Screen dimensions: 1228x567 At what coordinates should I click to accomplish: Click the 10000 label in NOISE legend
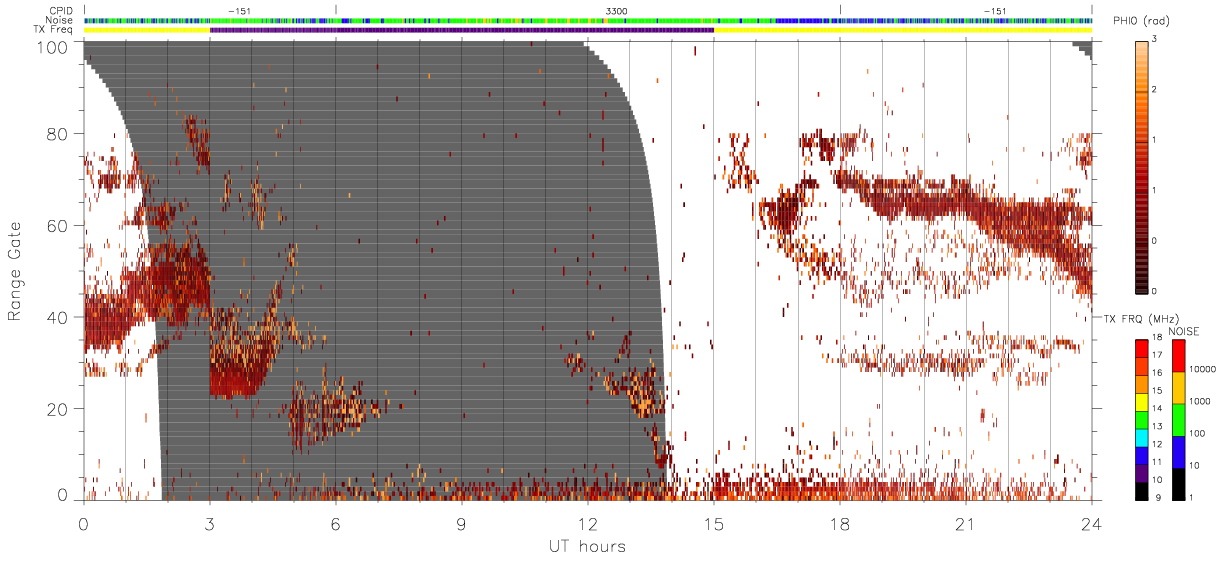point(1205,370)
